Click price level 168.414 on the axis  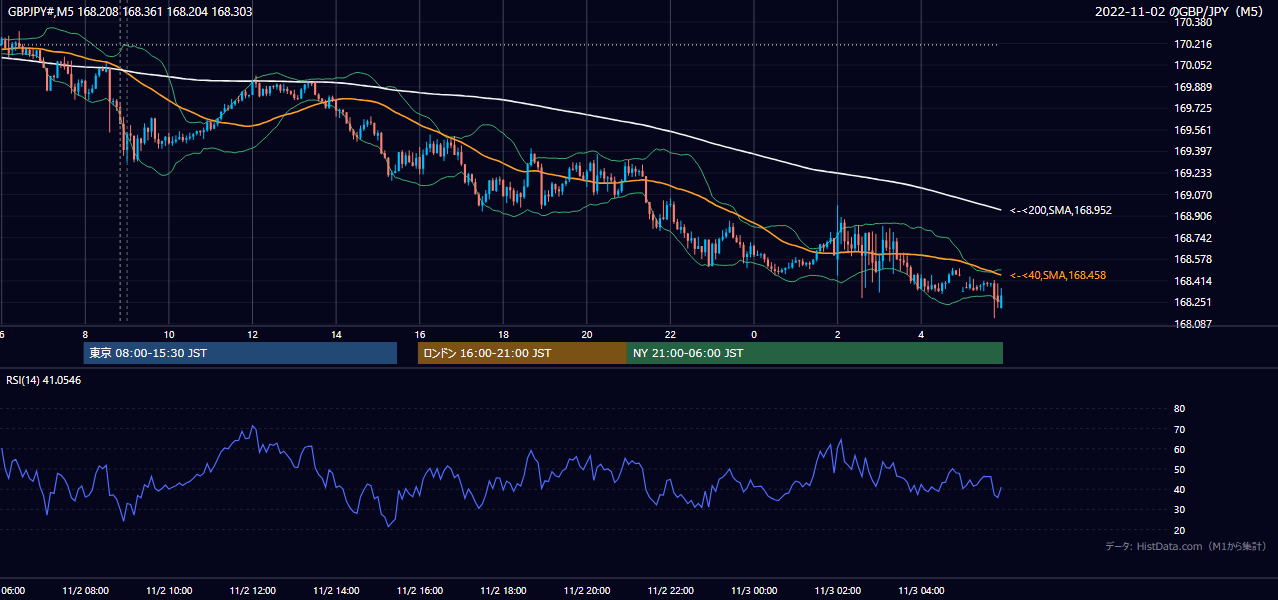click(1193, 281)
